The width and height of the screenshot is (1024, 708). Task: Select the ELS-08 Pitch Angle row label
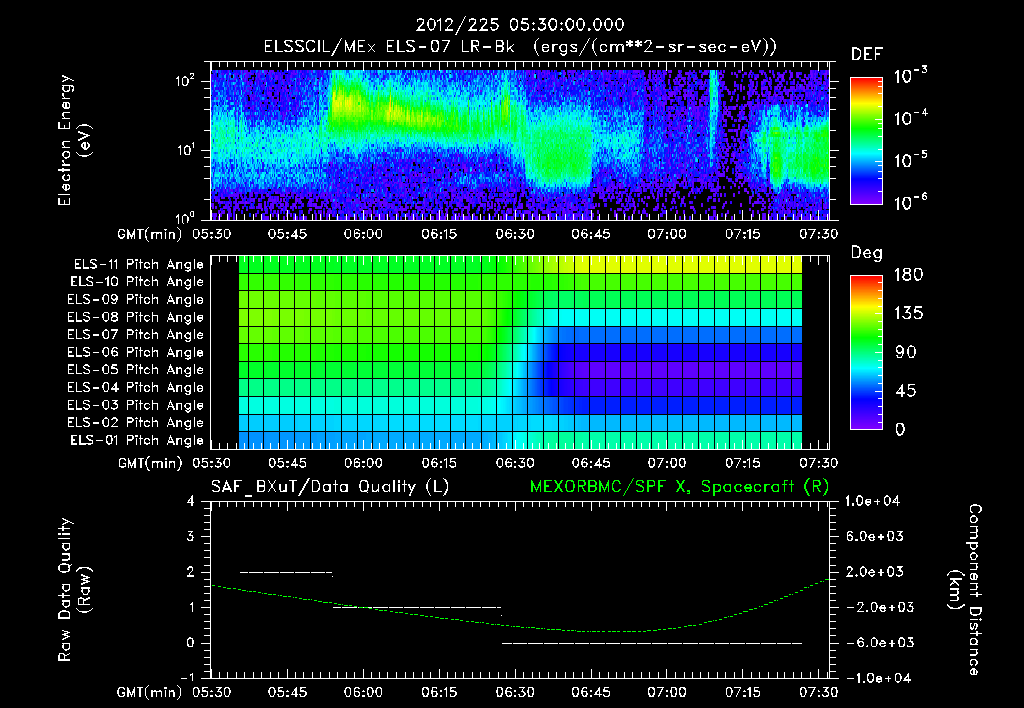coord(136,317)
